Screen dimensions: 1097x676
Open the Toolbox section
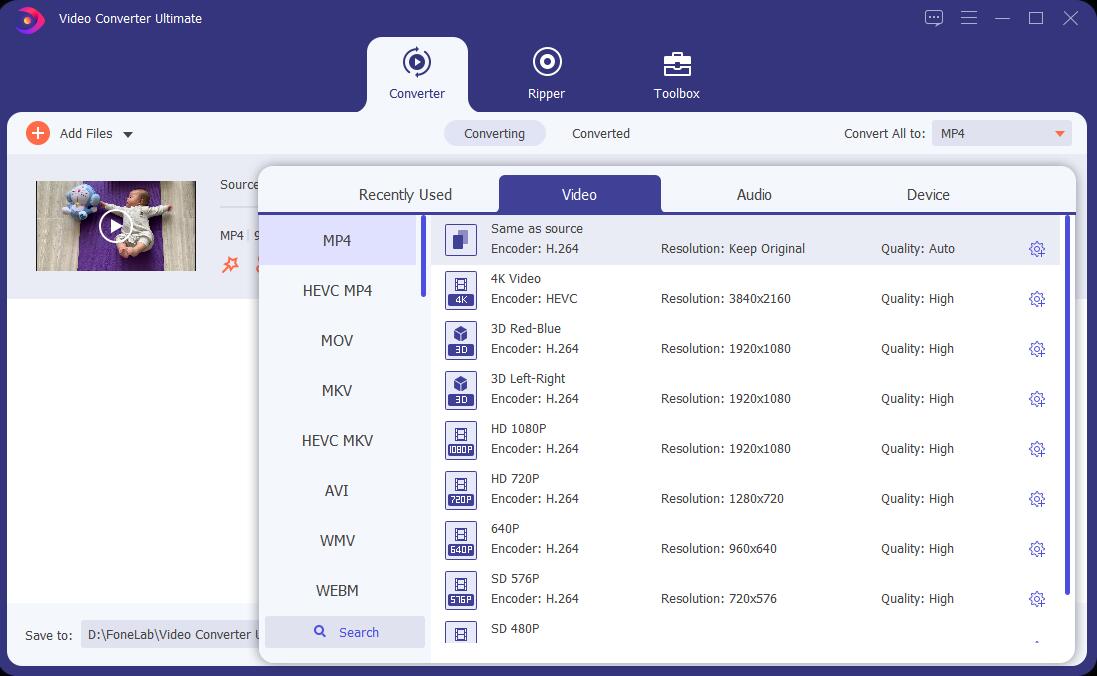[677, 75]
